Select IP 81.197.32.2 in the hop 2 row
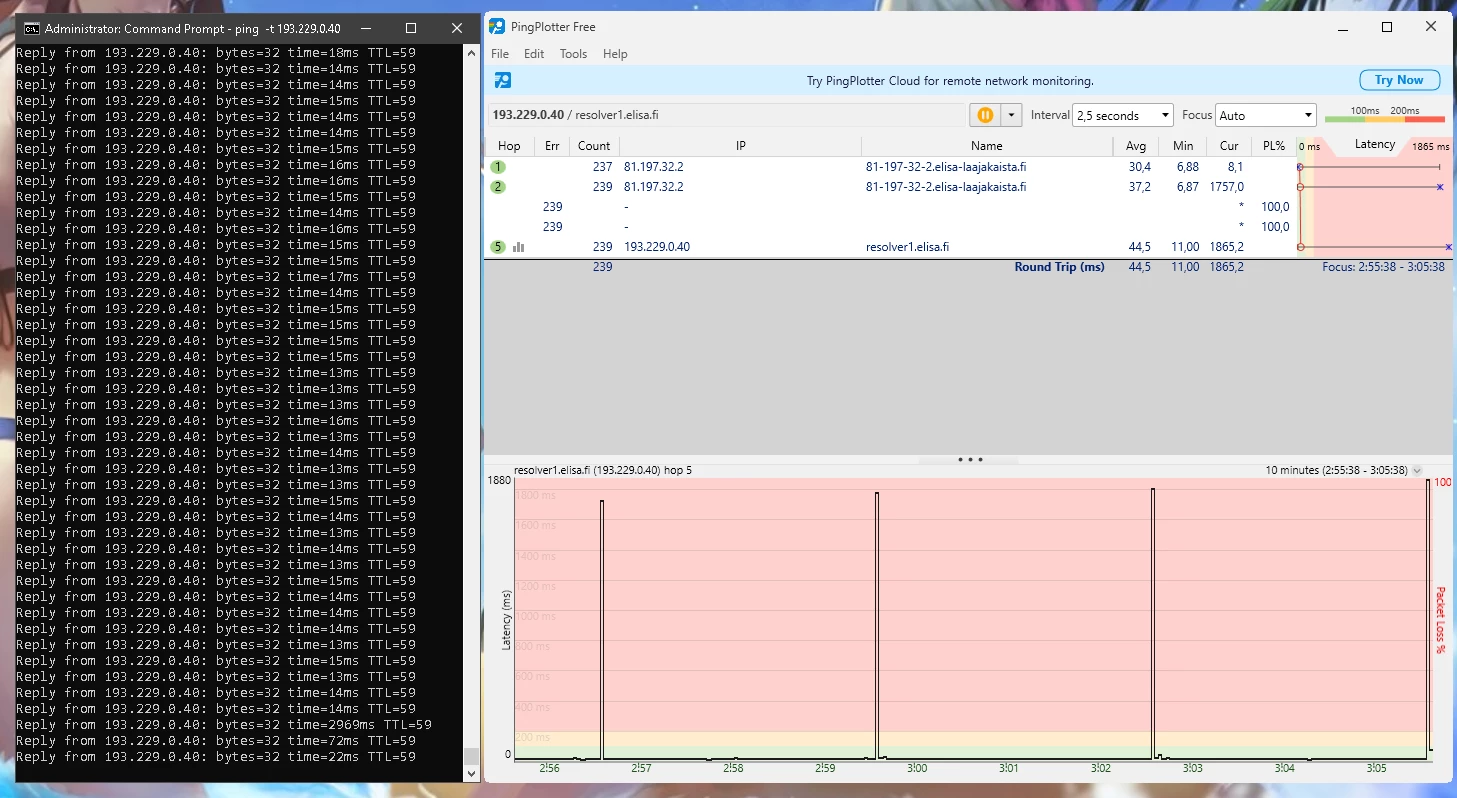 pyautogui.click(x=654, y=187)
